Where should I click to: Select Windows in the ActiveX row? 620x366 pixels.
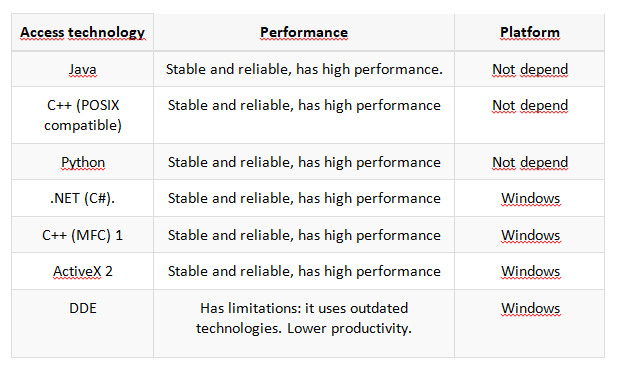tap(530, 271)
